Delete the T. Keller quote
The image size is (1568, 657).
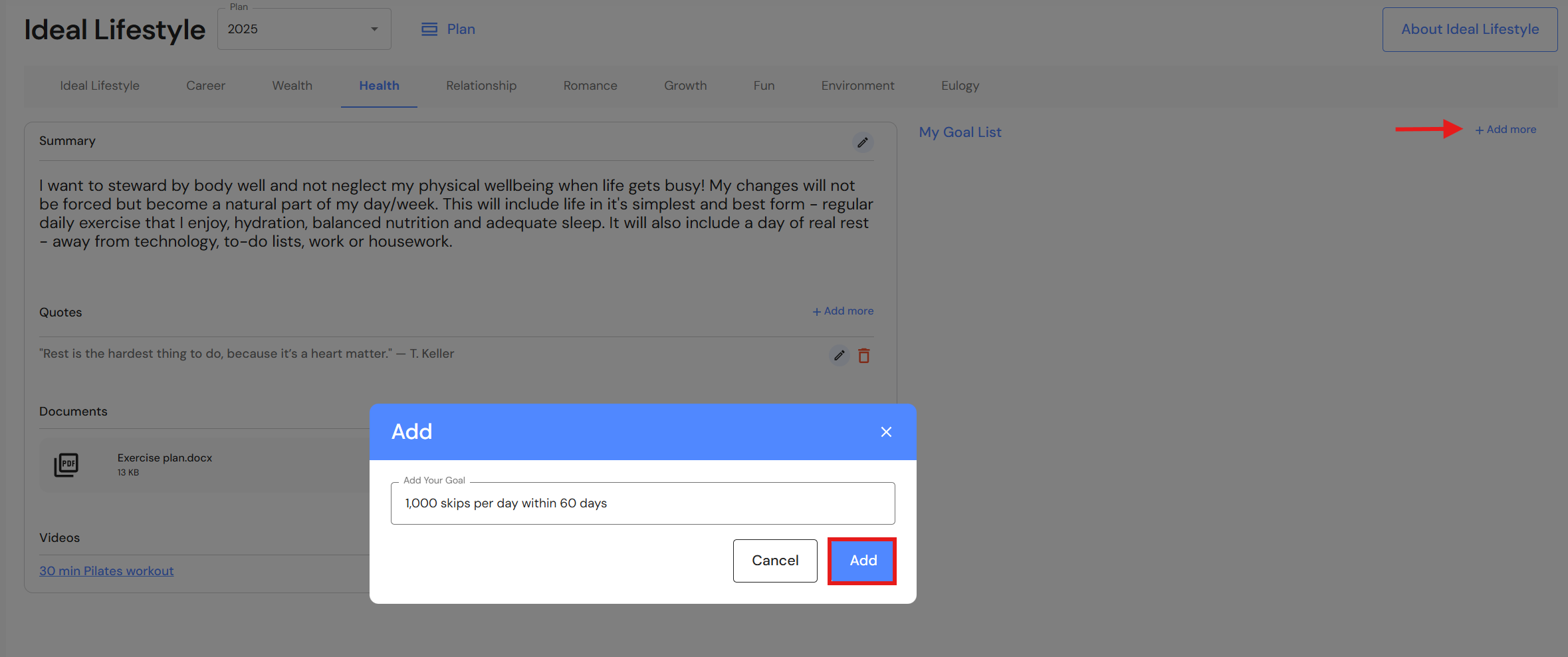[863, 356]
